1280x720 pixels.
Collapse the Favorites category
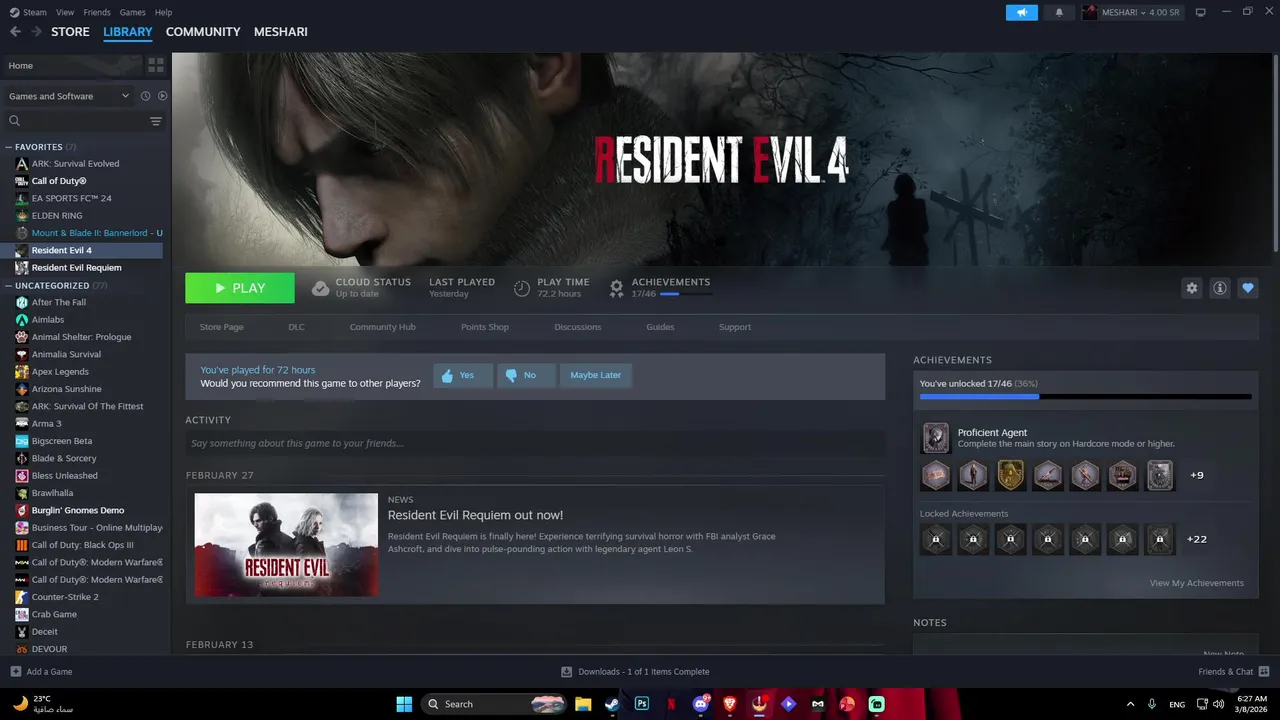[x=9, y=147]
